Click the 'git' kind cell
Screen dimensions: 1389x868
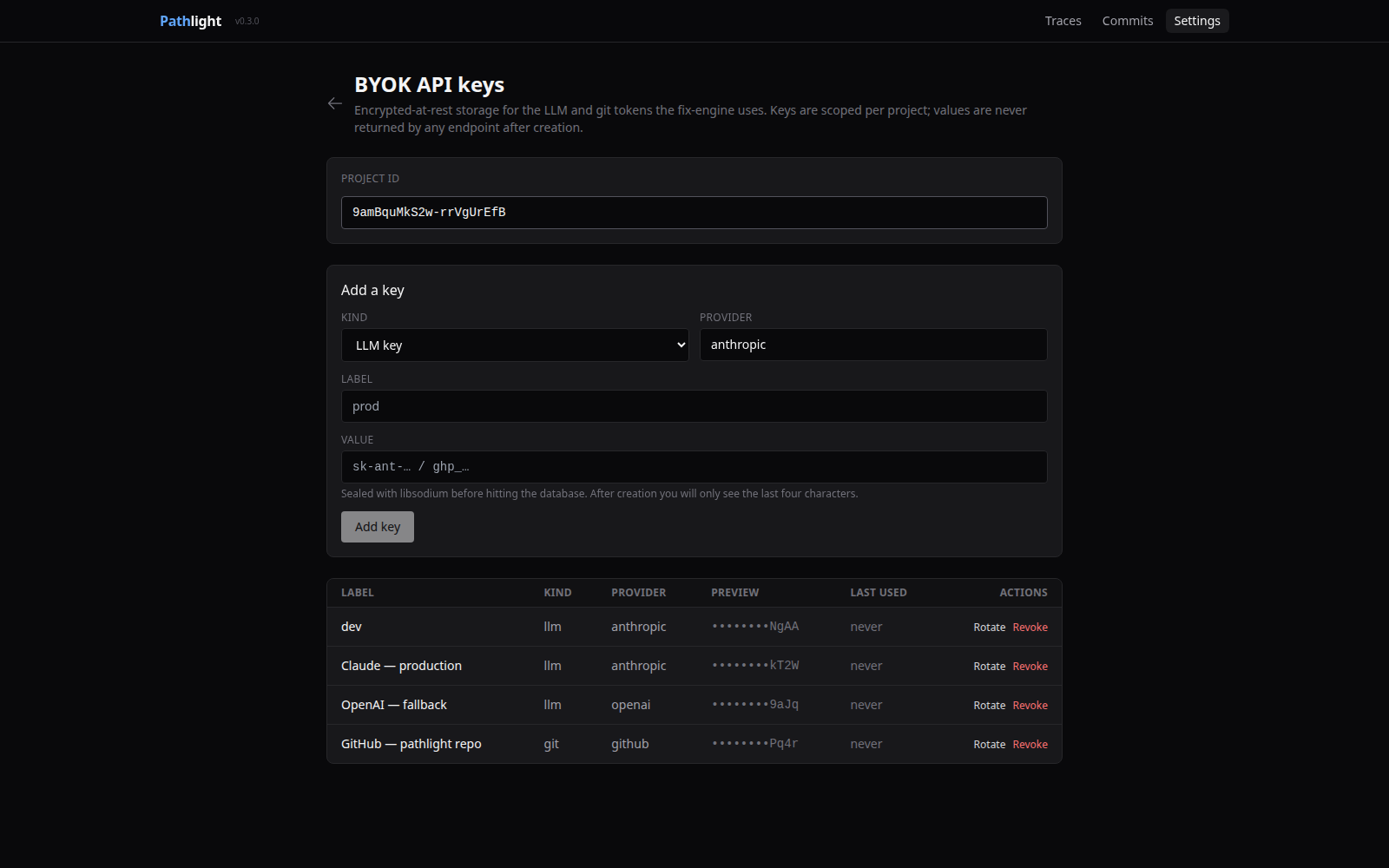pyautogui.click(x=551, y=744)
